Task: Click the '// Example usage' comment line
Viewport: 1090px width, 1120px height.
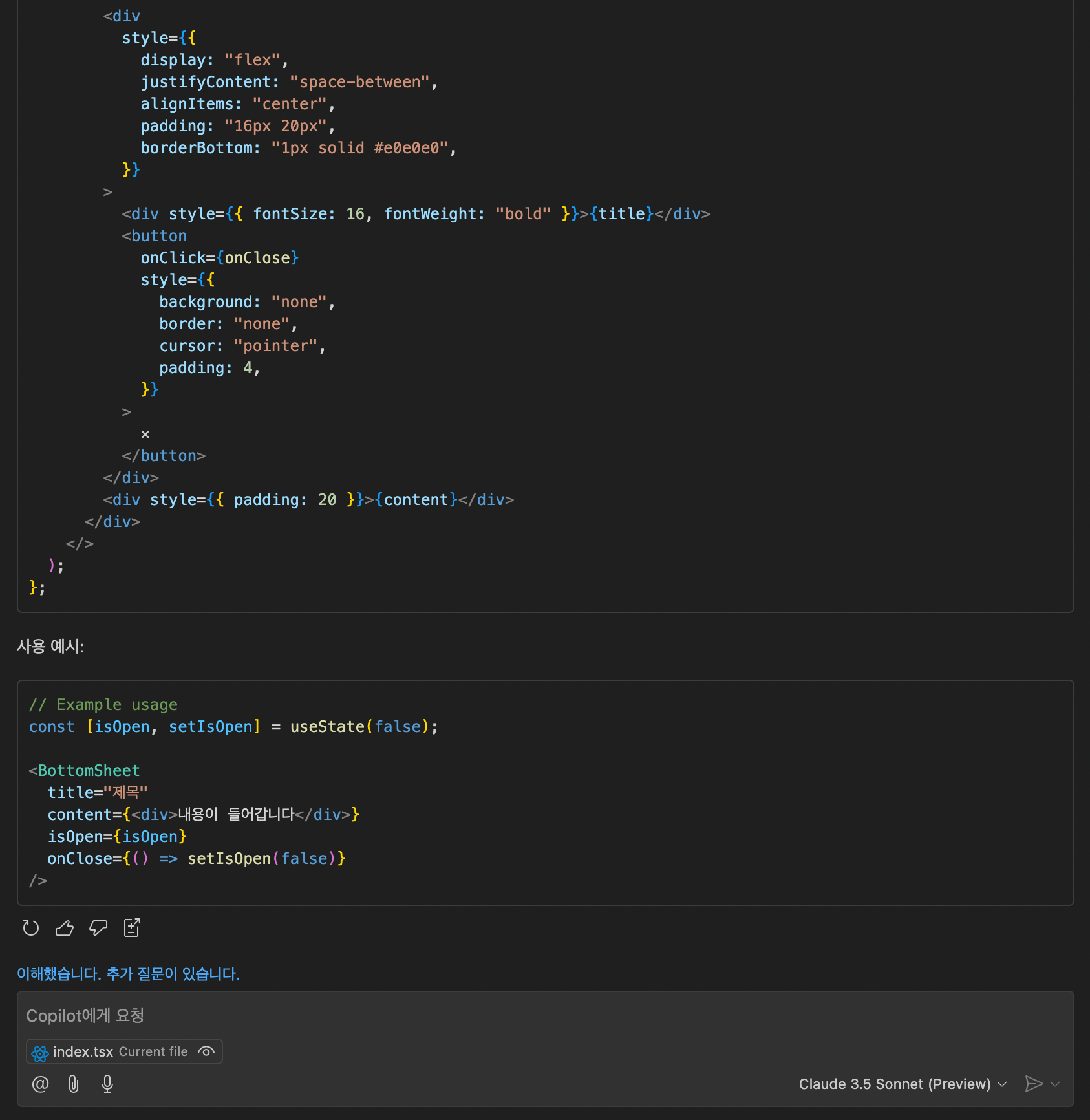Action: pyautogui.click(x=103, y=705)
